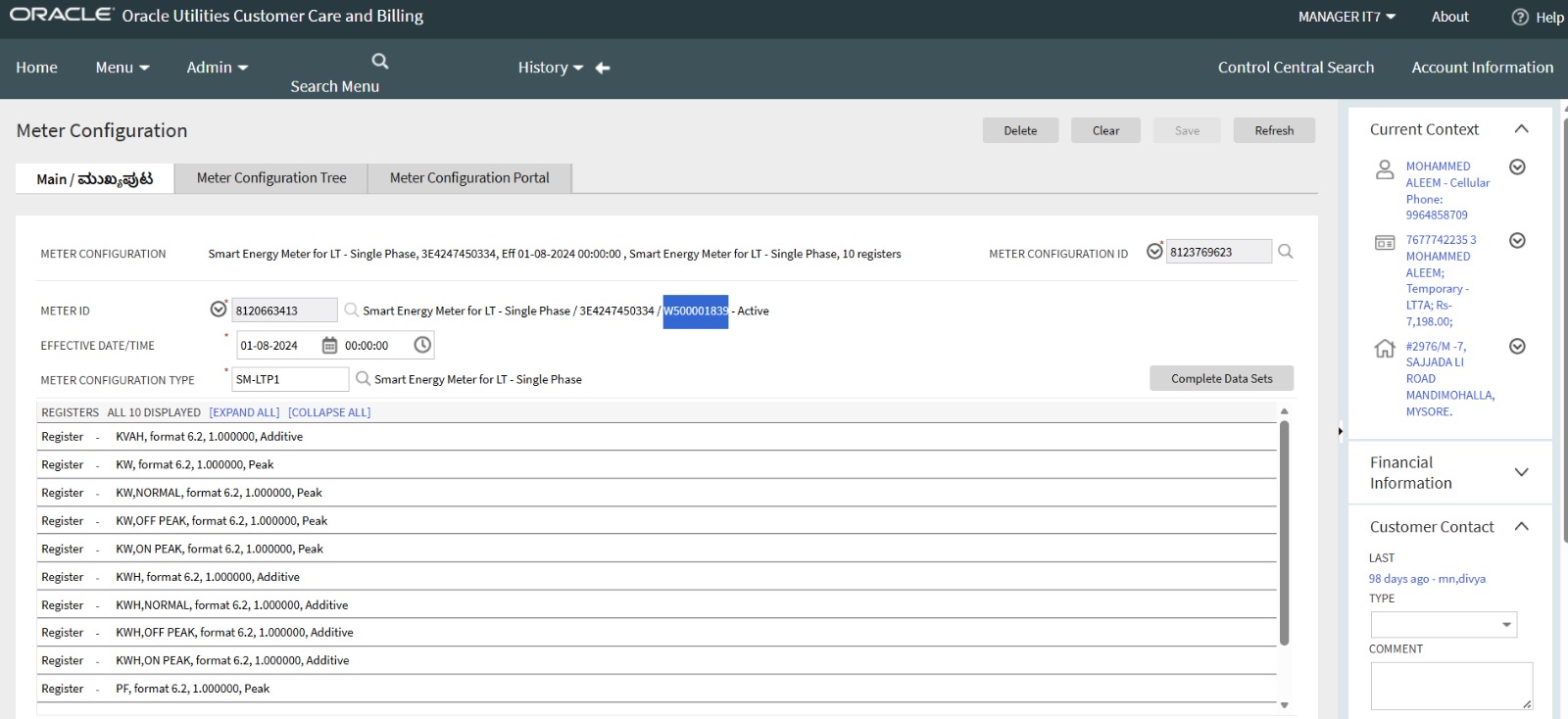The height and width of the screenshot is (719, 1568).
Task: Click the registers list vertical scrollbar
Action: point(1284,532)
